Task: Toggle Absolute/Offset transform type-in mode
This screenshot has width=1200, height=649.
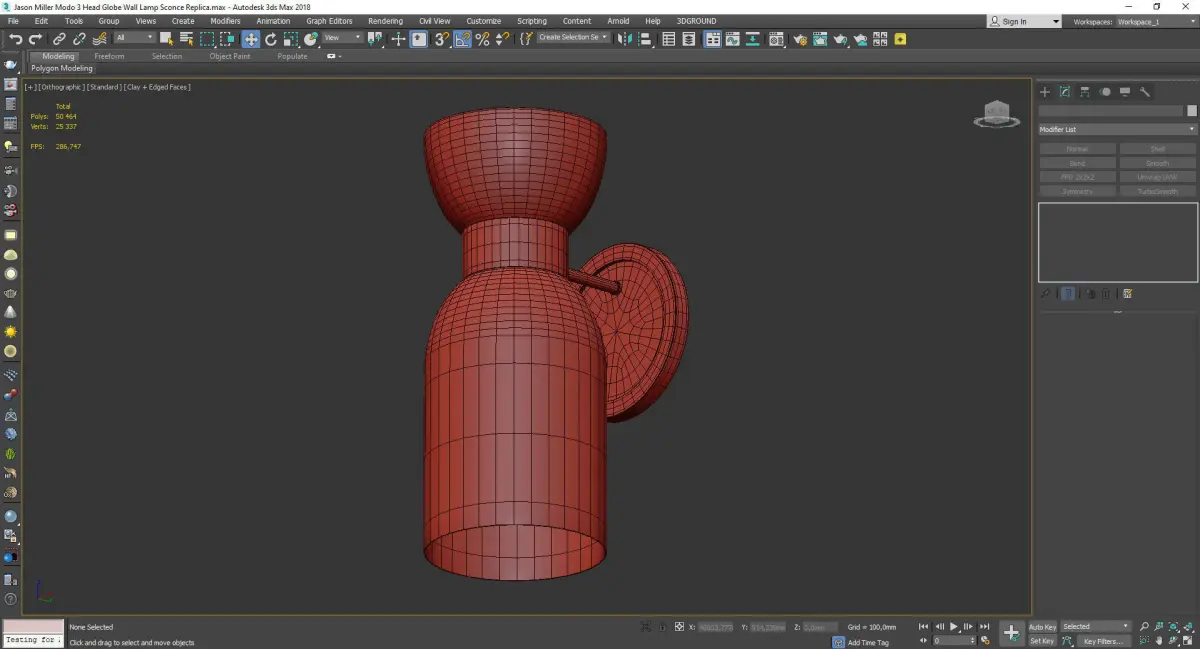Action: click(x=679, y=627)
